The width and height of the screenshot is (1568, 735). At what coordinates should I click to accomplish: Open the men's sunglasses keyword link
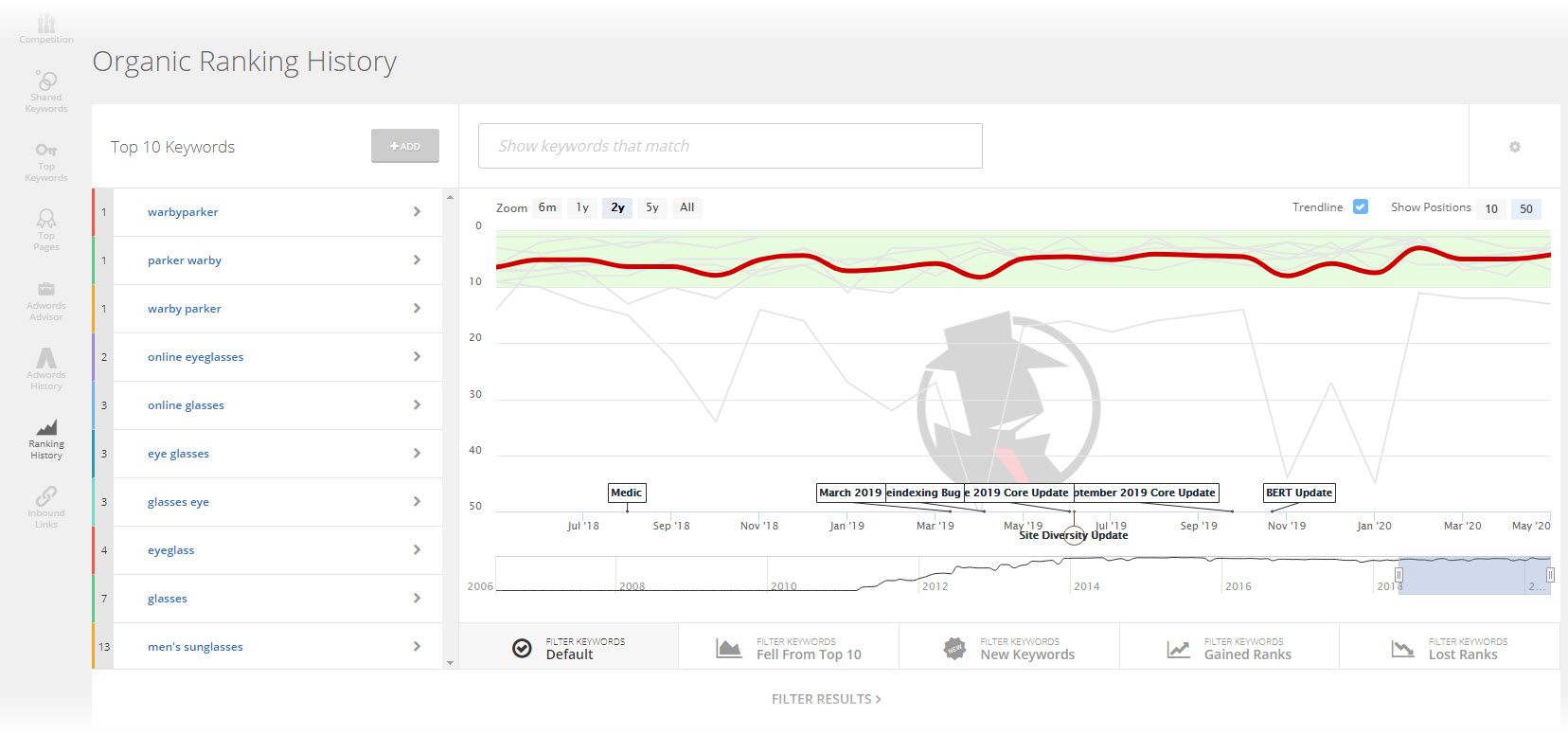click(195, 647)
